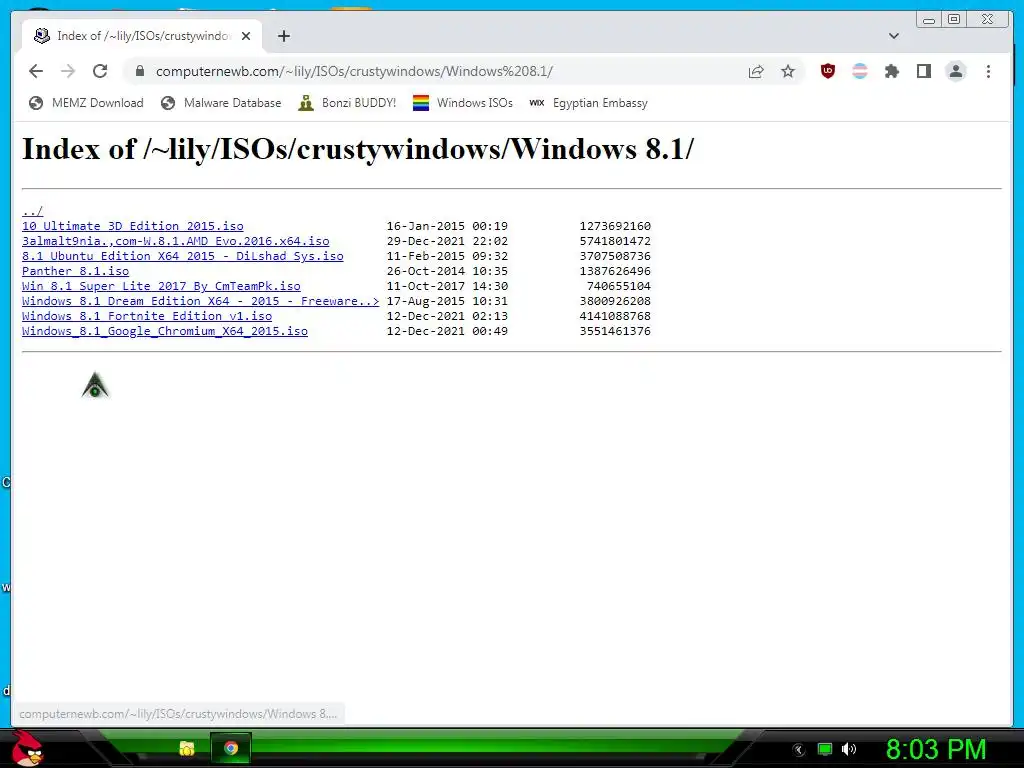The height and width of the screenshot is (768, 1024).
Task: Download 8.1 Ubuntu Edition X64 2015 iso
Action: 183,256
